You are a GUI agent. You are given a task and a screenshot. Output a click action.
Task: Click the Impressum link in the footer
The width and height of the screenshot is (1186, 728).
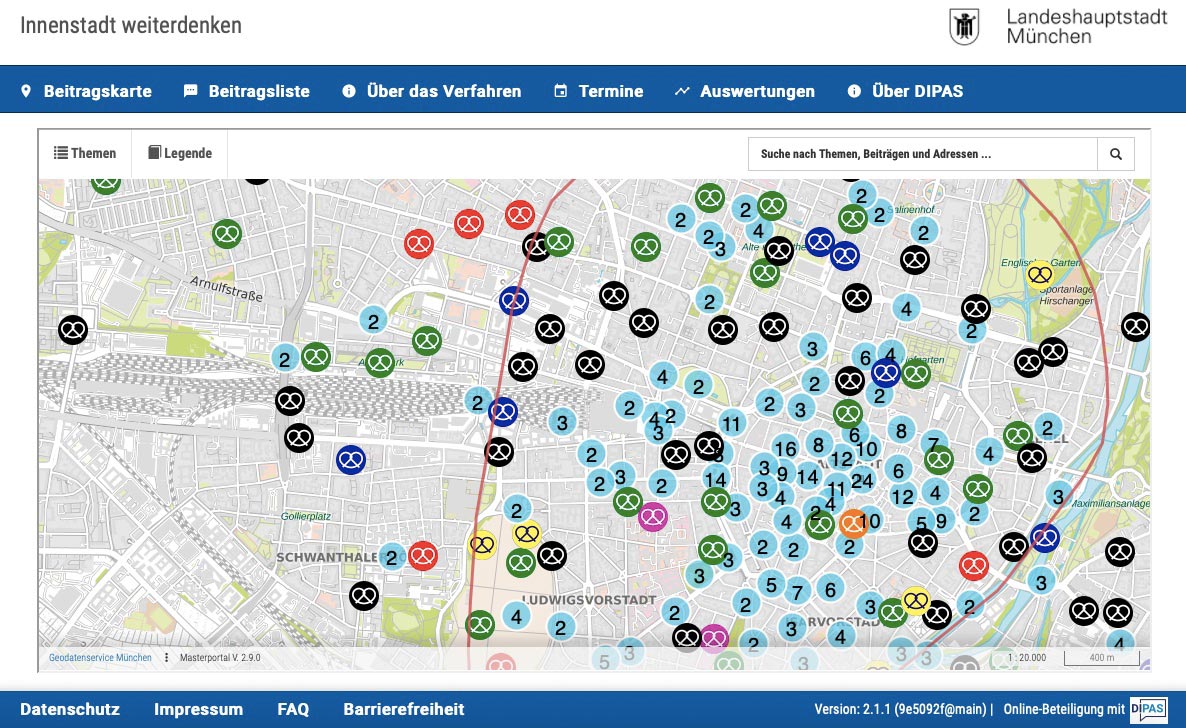pos(198,709)
